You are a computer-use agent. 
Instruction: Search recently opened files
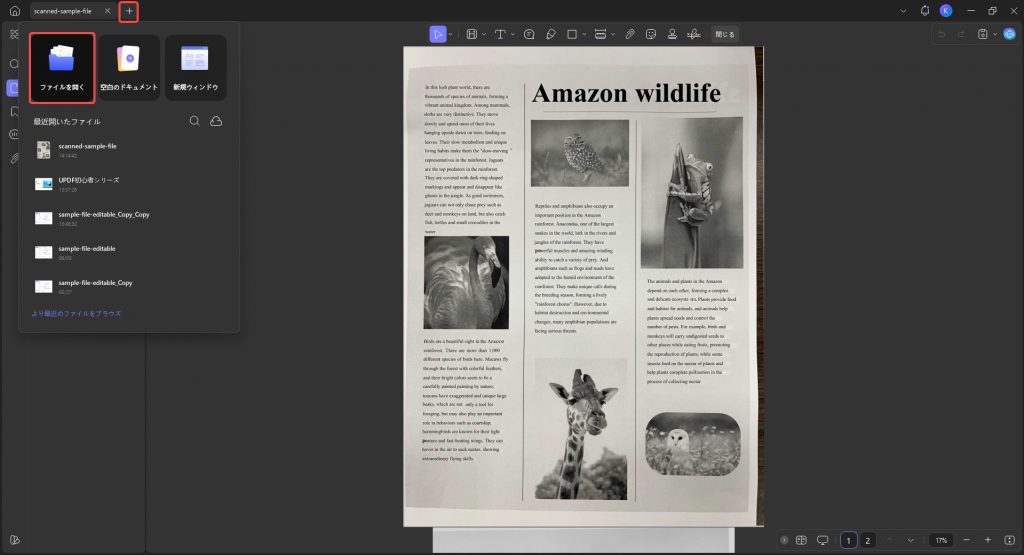coord(195,121)
